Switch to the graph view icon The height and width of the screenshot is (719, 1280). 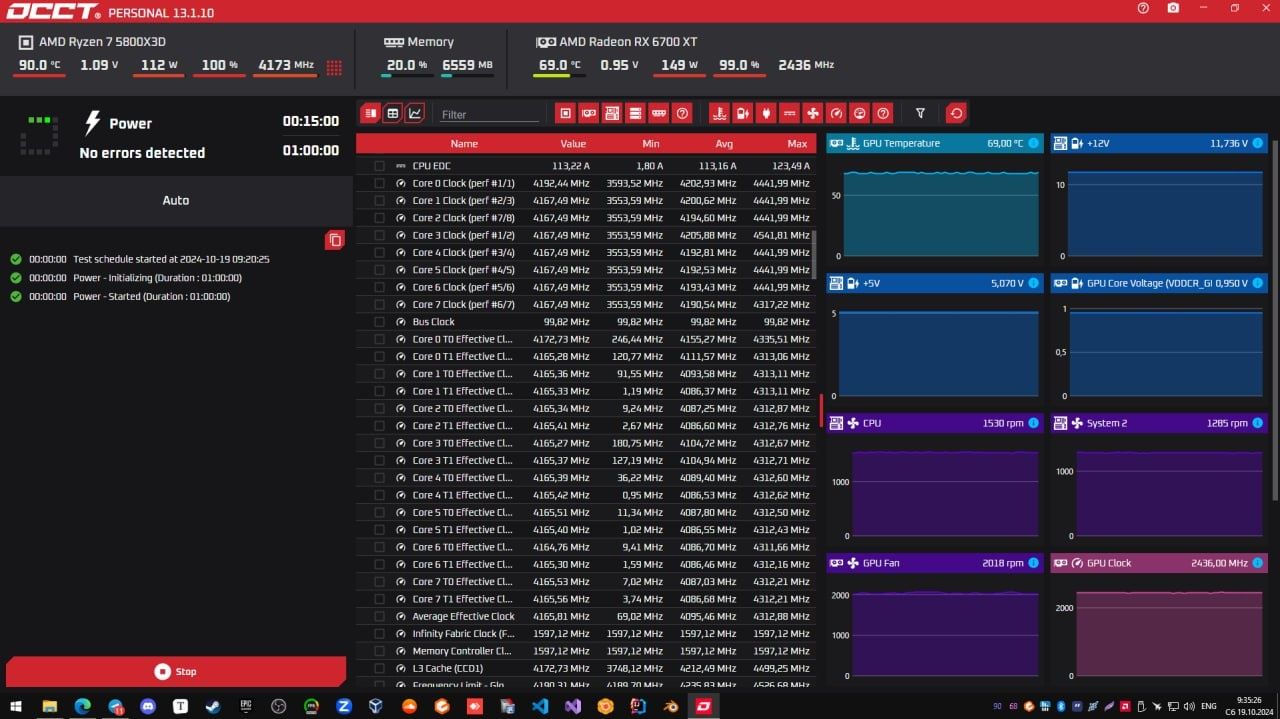click(x=414, y=113)
